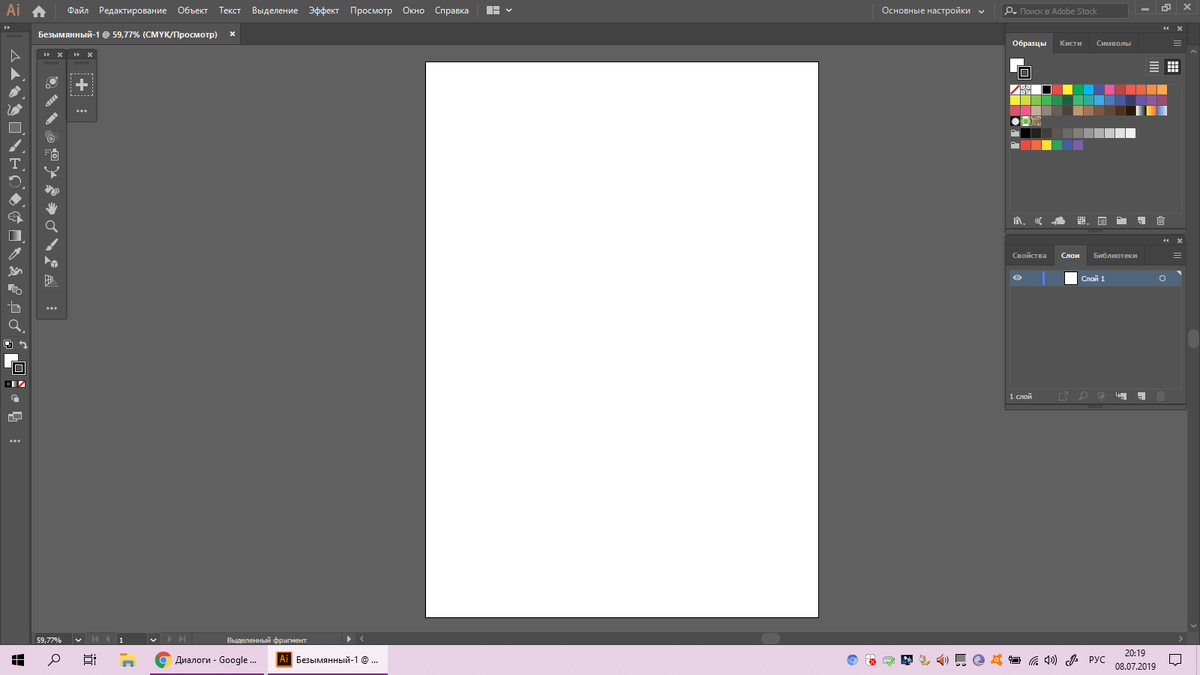Collapse the Swatches panel group arrows
Viewport: 1200px width, 675px height.
(1166, 28)
